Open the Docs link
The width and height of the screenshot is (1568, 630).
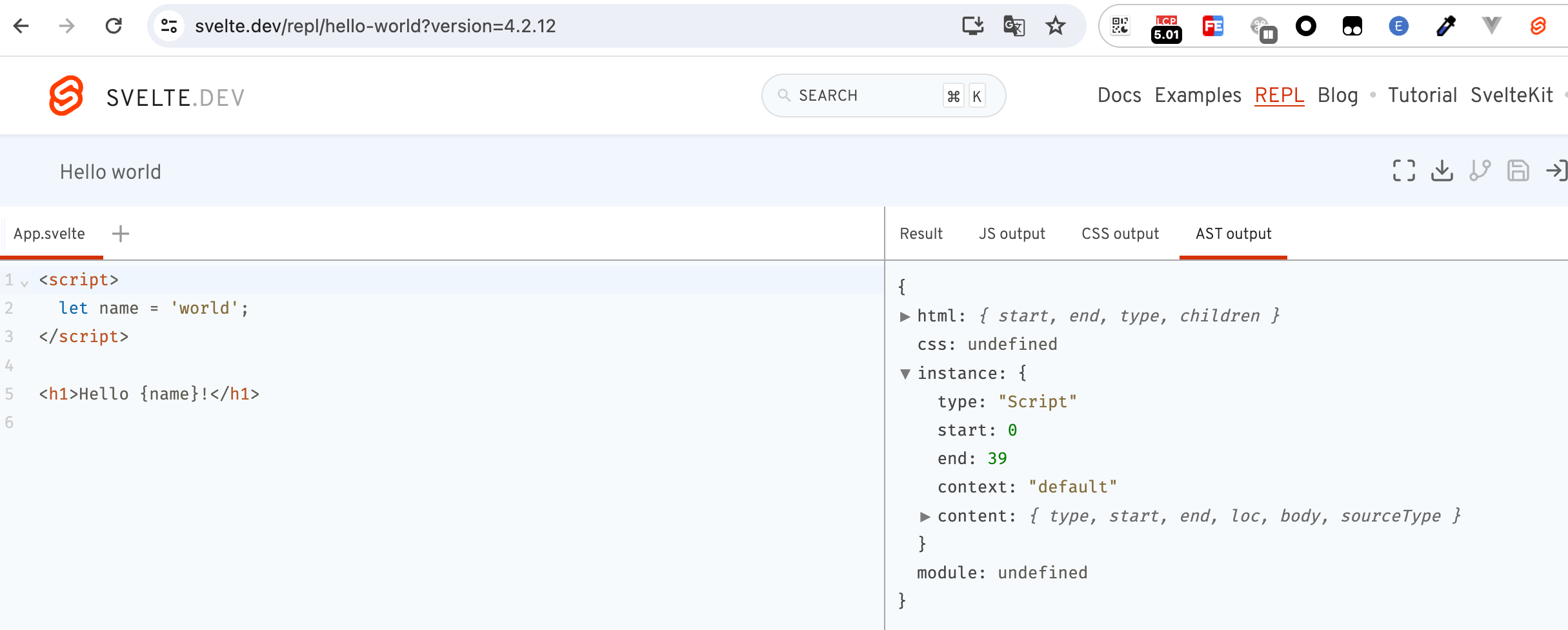pos(1119,96)
